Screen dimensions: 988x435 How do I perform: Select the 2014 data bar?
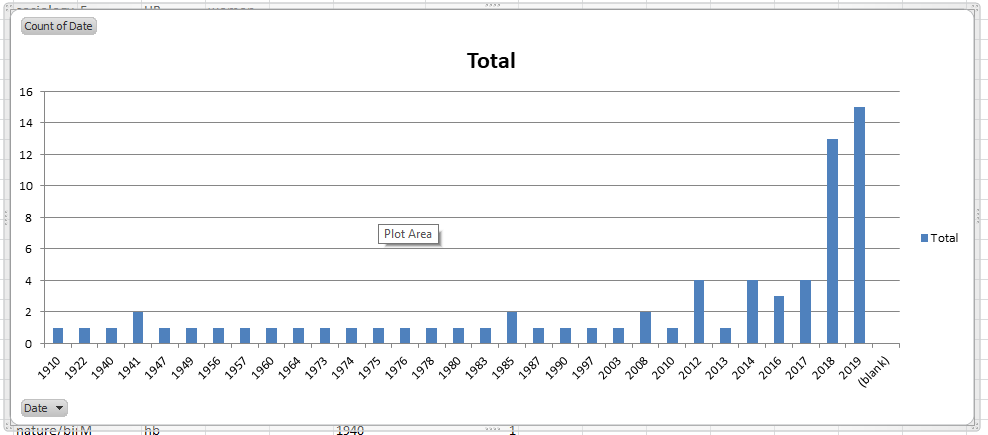(x=752, y=312)
